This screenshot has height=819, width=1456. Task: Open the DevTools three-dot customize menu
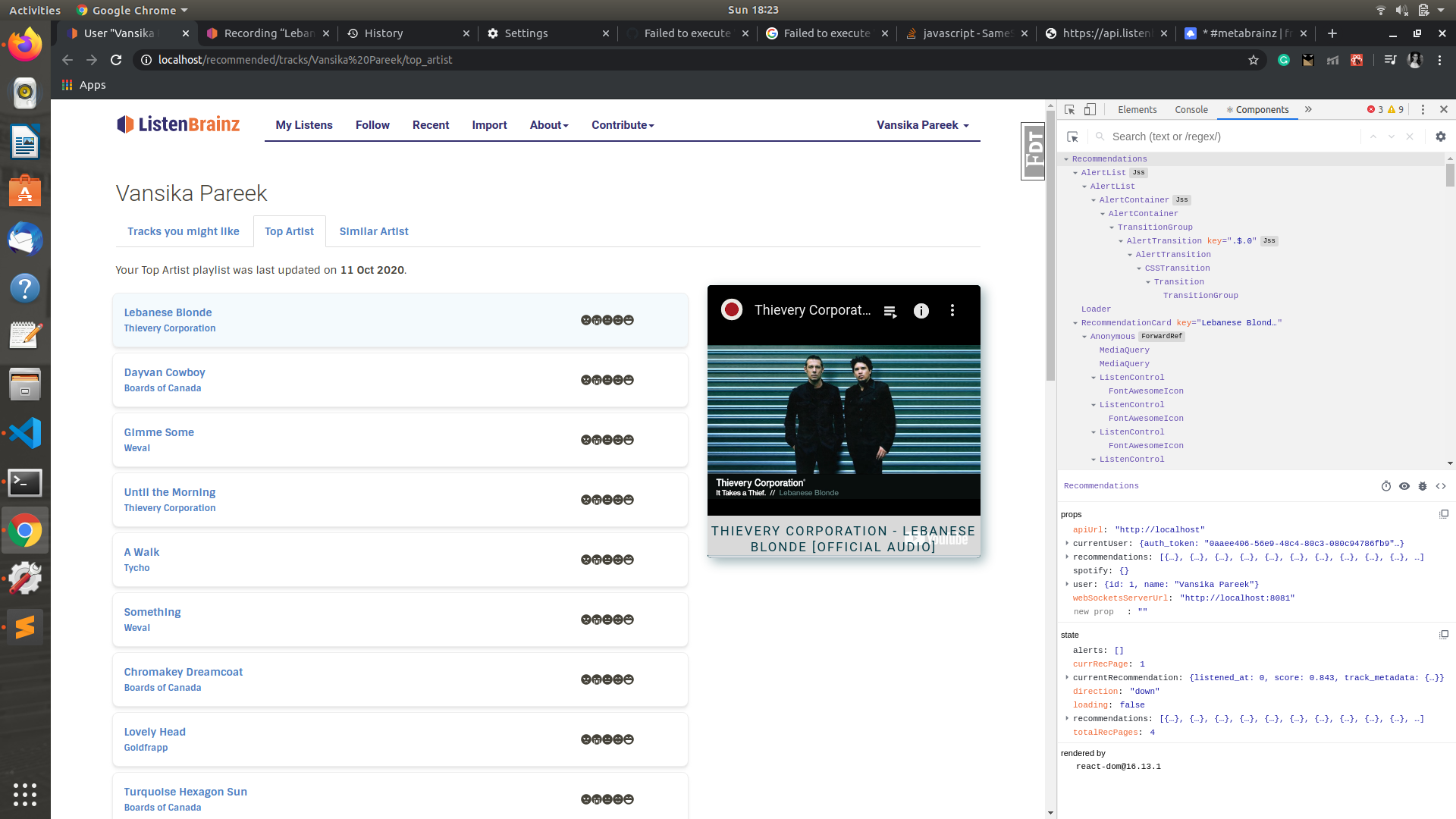tap(1423, 109)
